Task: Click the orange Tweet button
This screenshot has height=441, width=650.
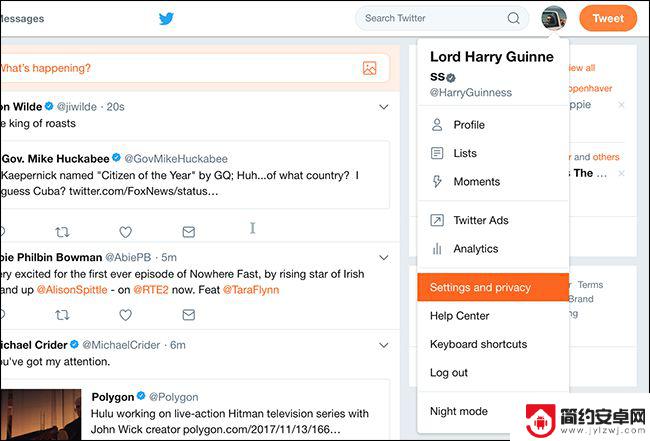Action: [608, 18]
